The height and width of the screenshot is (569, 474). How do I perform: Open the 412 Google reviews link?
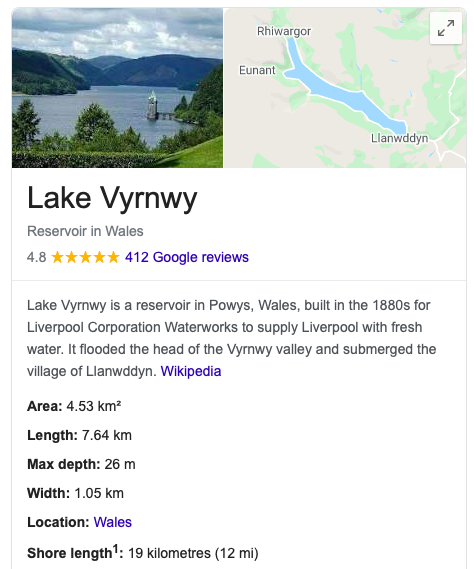[187, 257]
